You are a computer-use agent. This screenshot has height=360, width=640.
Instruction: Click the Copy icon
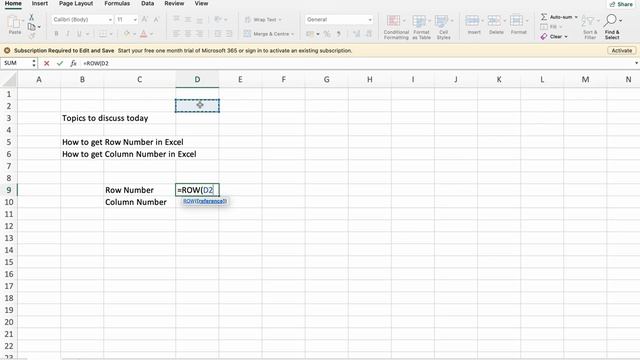[x=31, y=27]
